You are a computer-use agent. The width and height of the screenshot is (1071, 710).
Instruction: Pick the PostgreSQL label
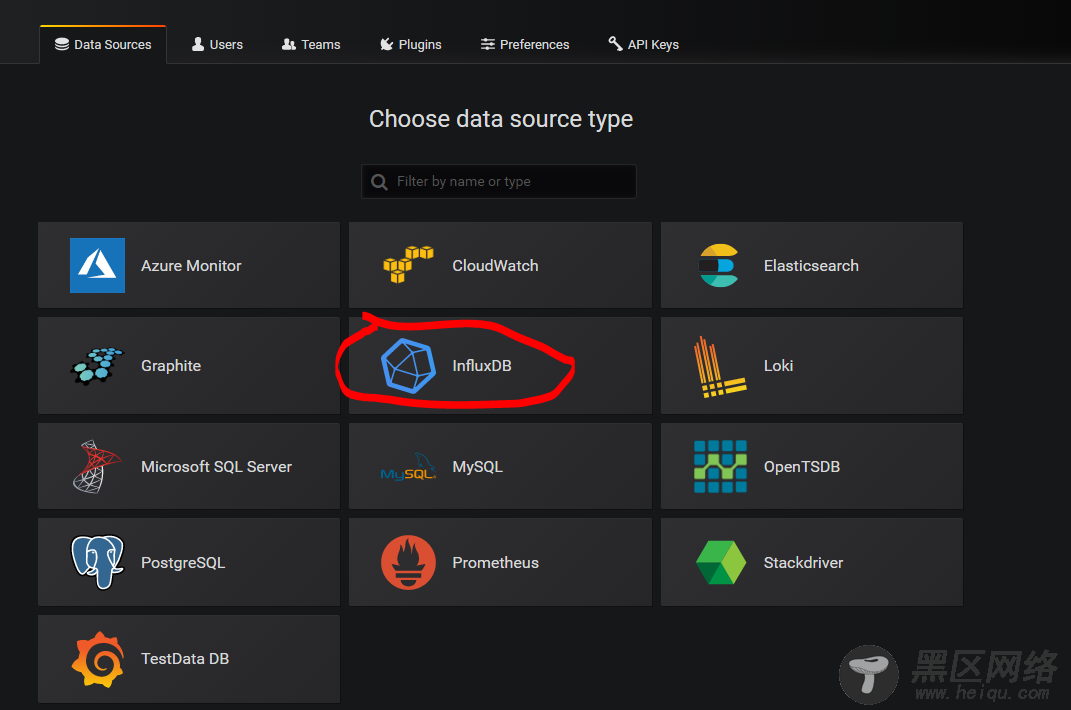[x=183, y=563]
